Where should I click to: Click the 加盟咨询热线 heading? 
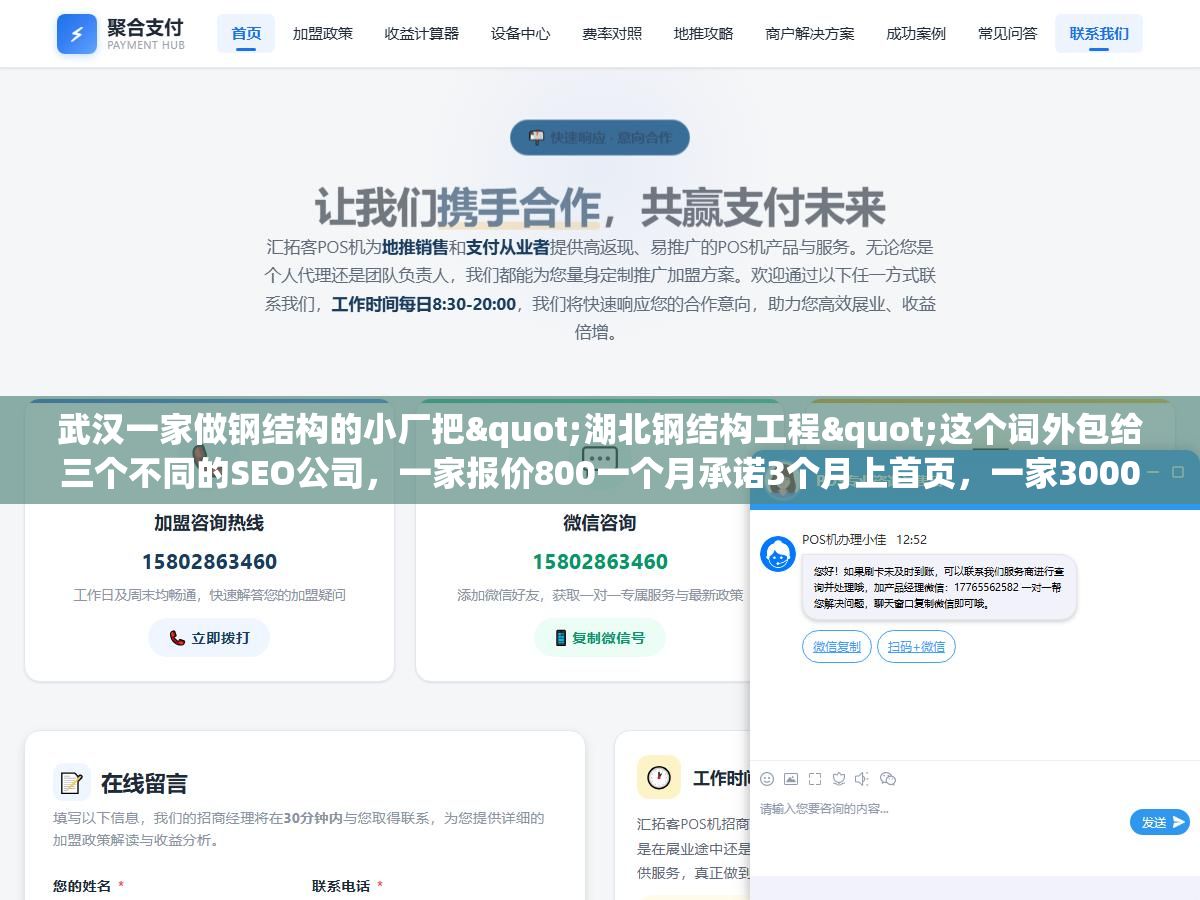tap(209, 523)
